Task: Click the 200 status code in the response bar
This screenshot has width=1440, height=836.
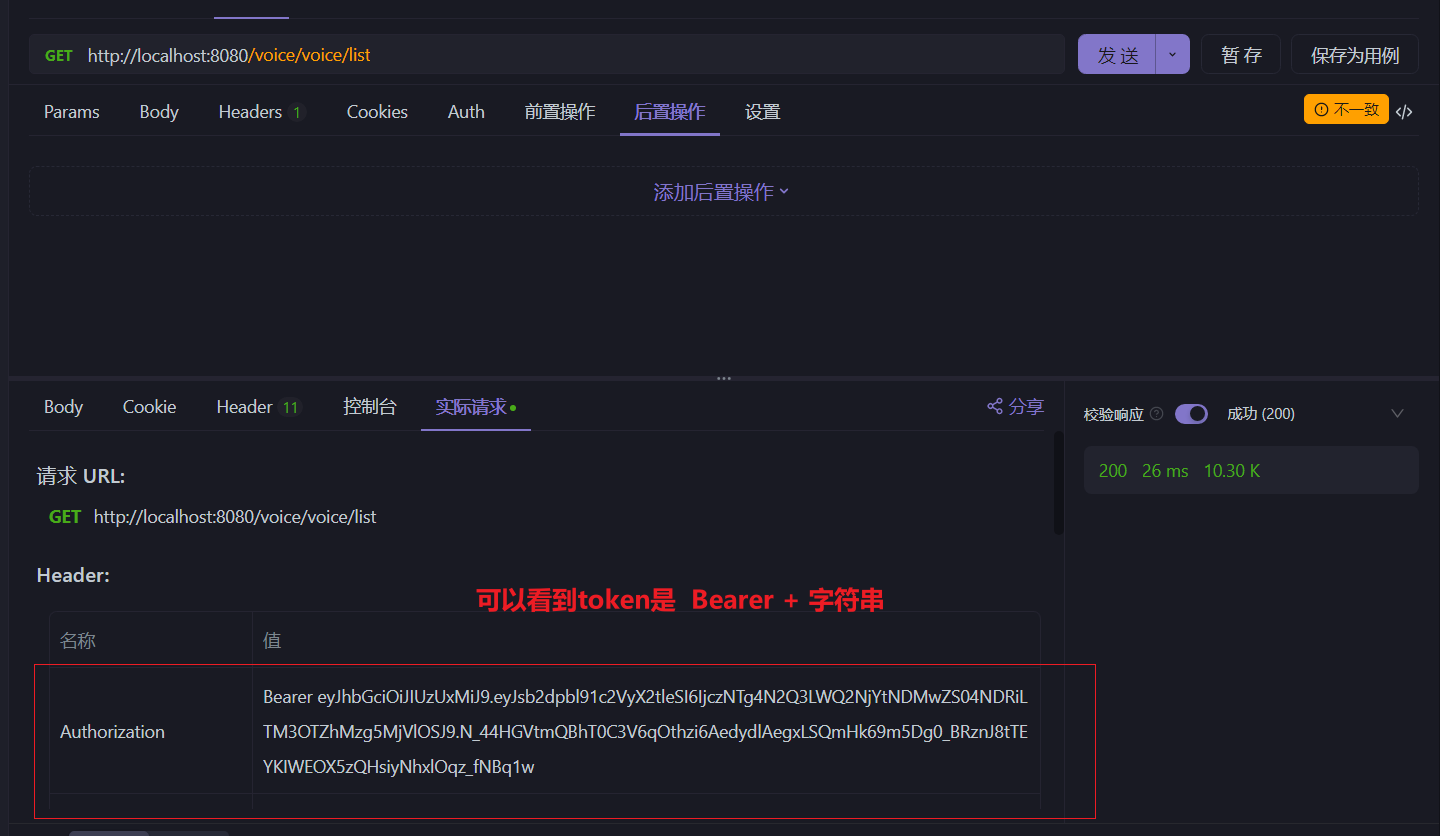Action: [x=1112, y=469]
